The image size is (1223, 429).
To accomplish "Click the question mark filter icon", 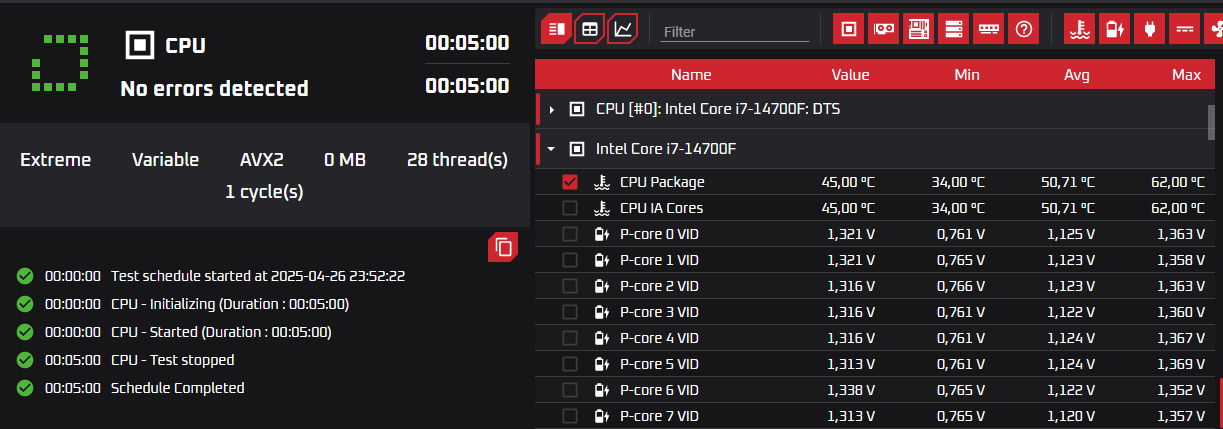I will [x=1023, y=29].
